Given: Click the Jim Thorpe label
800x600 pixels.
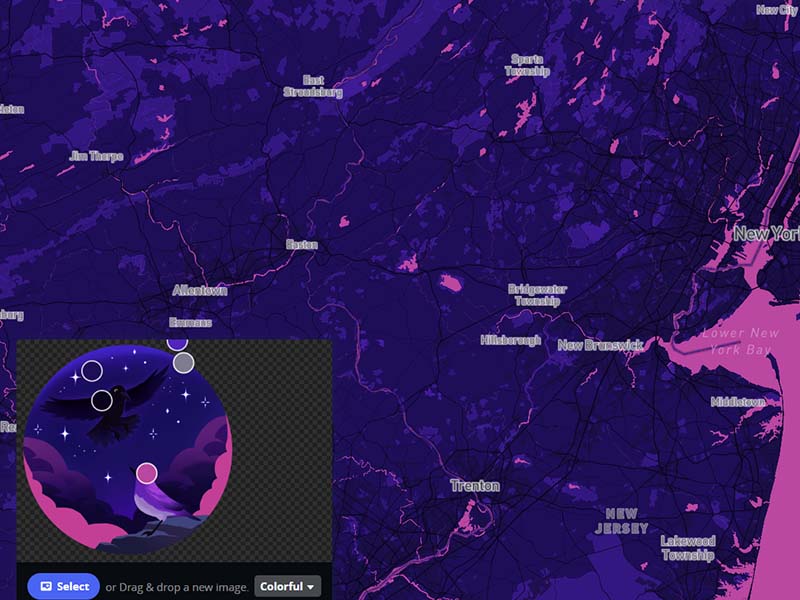Looking at the screenshot, I should tap(96, 155).
